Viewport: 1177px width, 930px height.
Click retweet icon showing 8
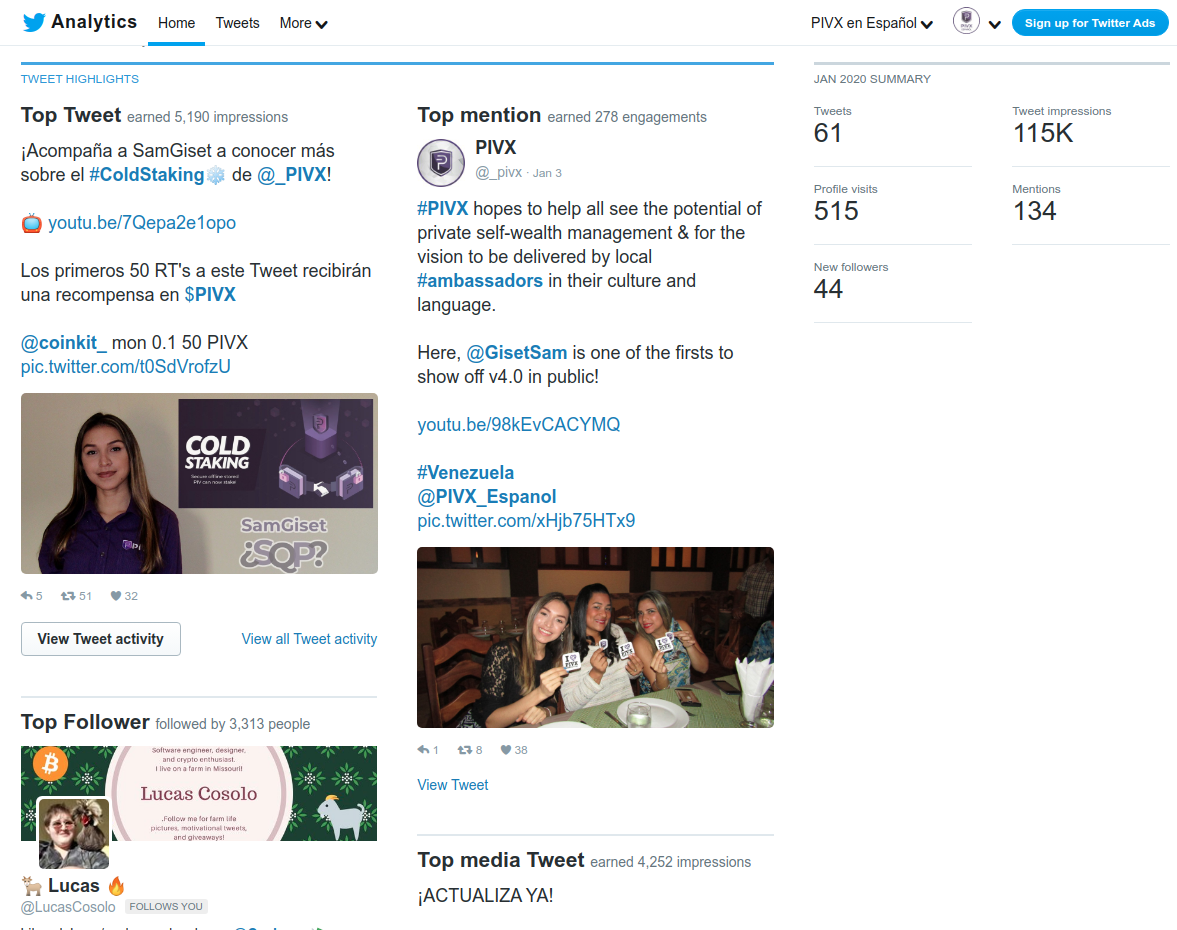coord(465,750)
